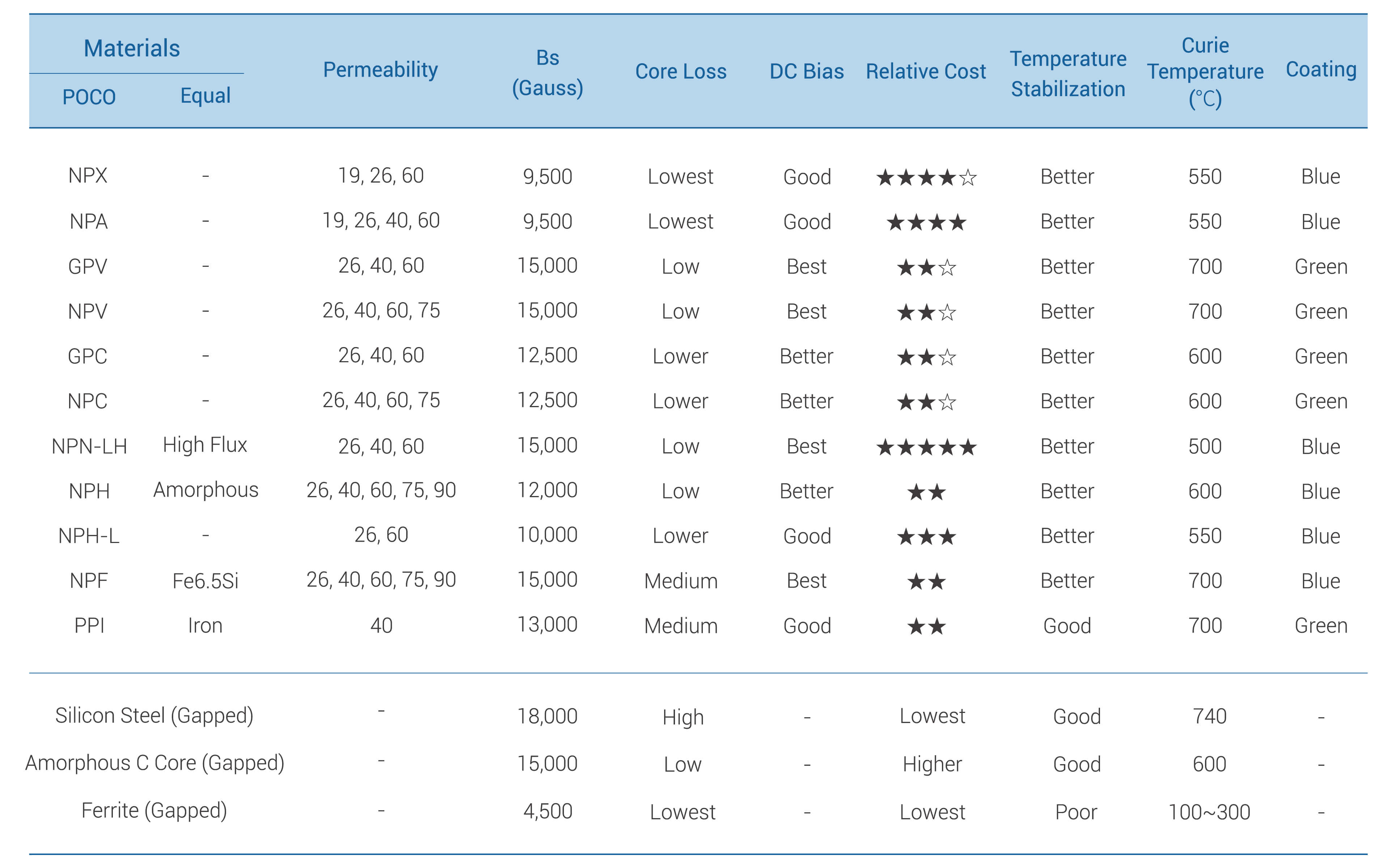Image resolution: width=1393 pixels, height=868 pixels.
Task: Select the GPV relative cost stars
Action: pyautogui.click(x=925, y=268)
